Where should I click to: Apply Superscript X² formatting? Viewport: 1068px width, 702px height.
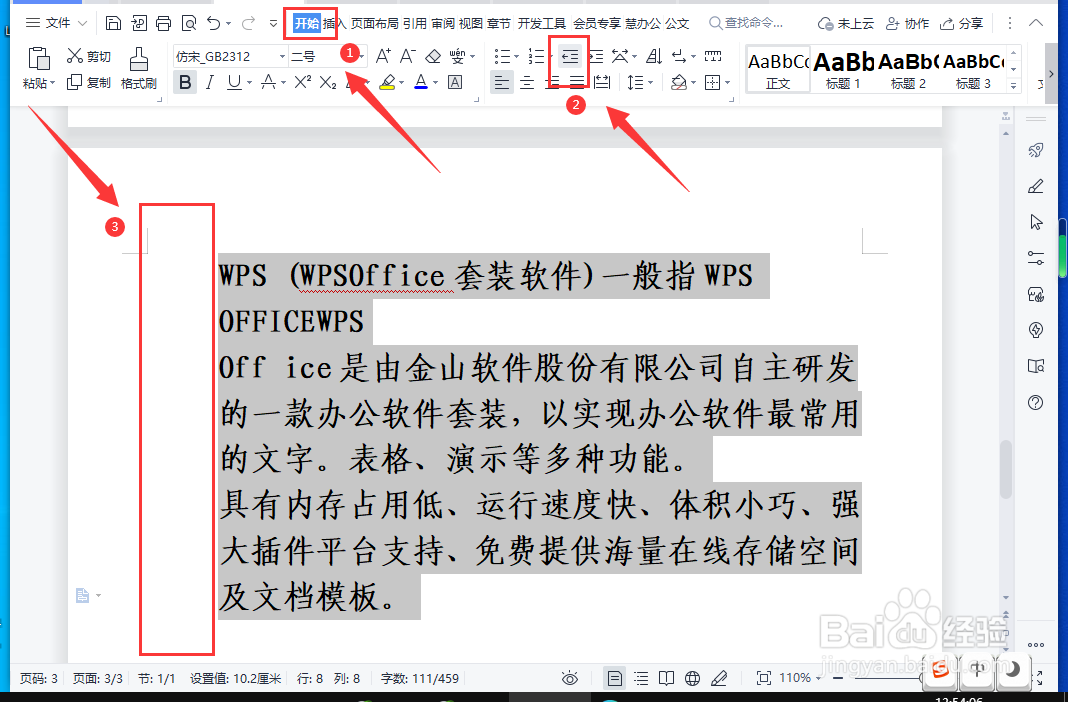[x=302, y=82]
